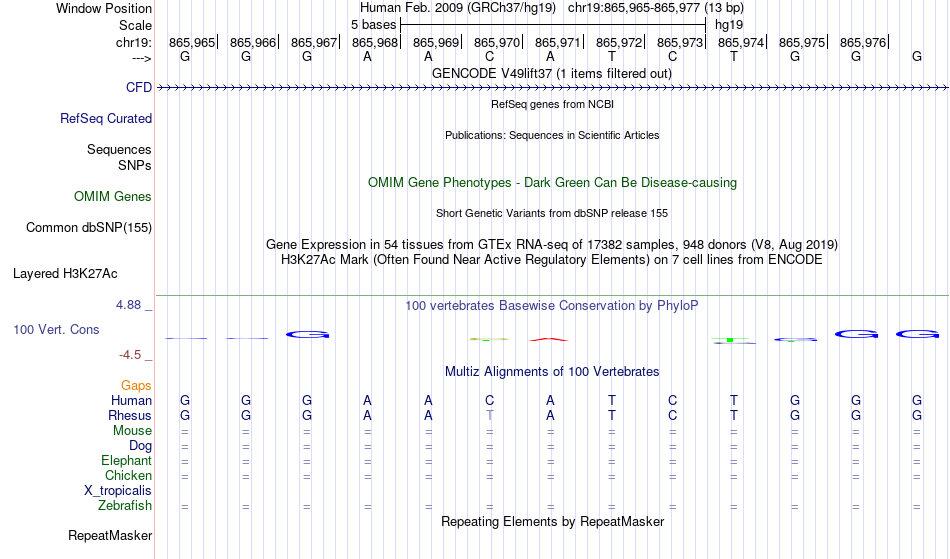
Task: Click the CFD gene arrow track line
Action: click(x=552, y=88)
